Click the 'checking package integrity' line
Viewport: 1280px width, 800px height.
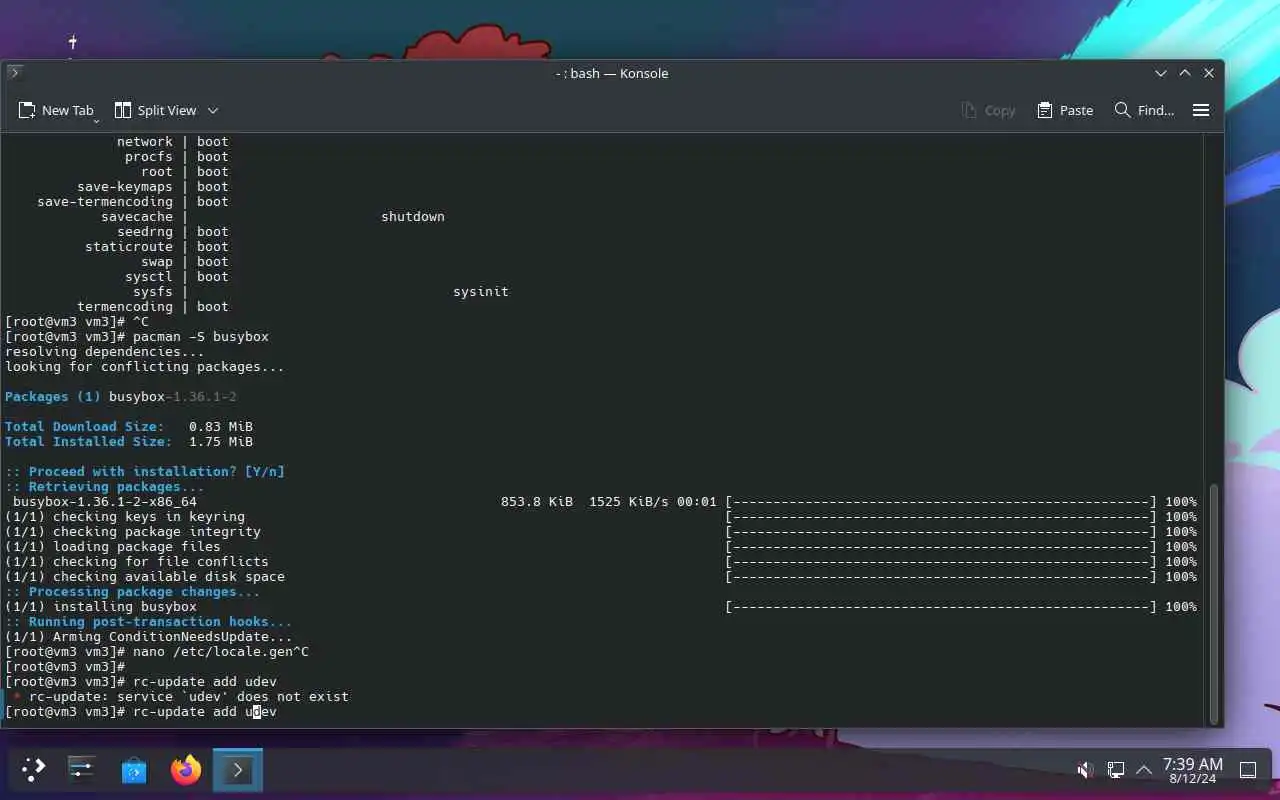[x=133, y=531]
